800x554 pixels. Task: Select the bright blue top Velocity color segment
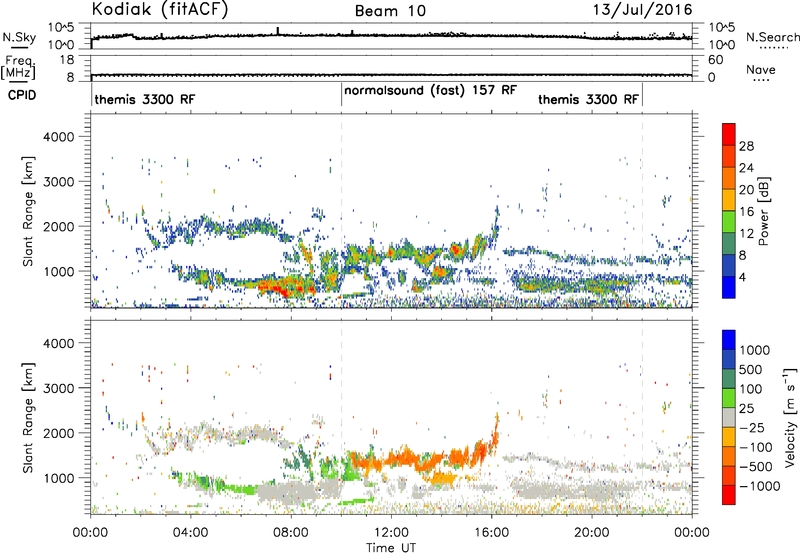(x=729, y=340)
